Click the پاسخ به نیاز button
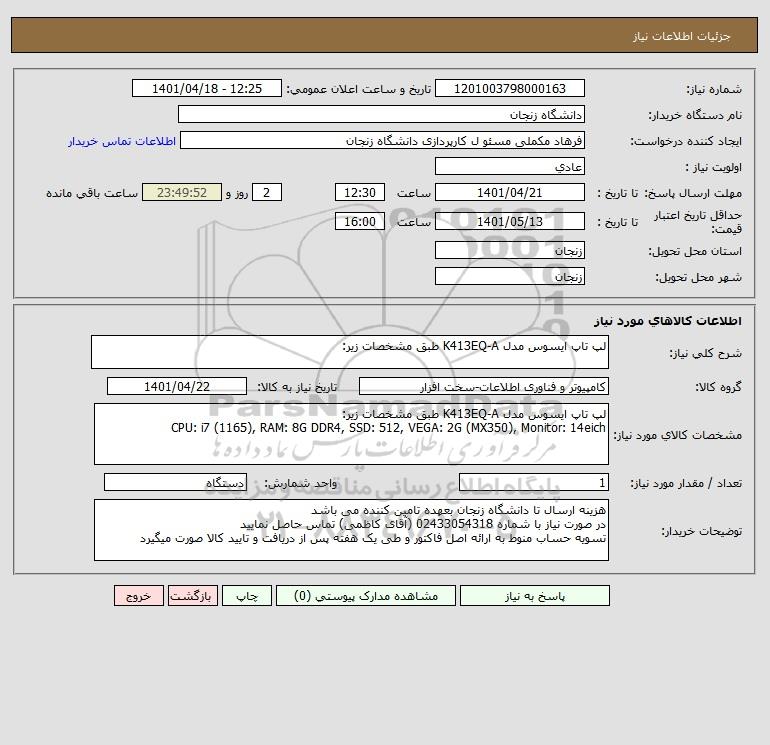This screenshot has width=770, height=745. click(x=535, y=596)
